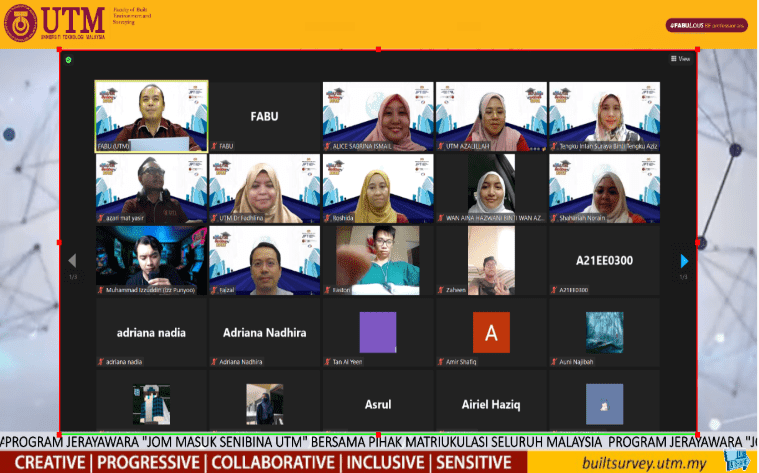This screenshot has height=473, width=759.
Task: Select ALICE SABRINA ISMAIL's video tile
Action: [x=378, y=116]
